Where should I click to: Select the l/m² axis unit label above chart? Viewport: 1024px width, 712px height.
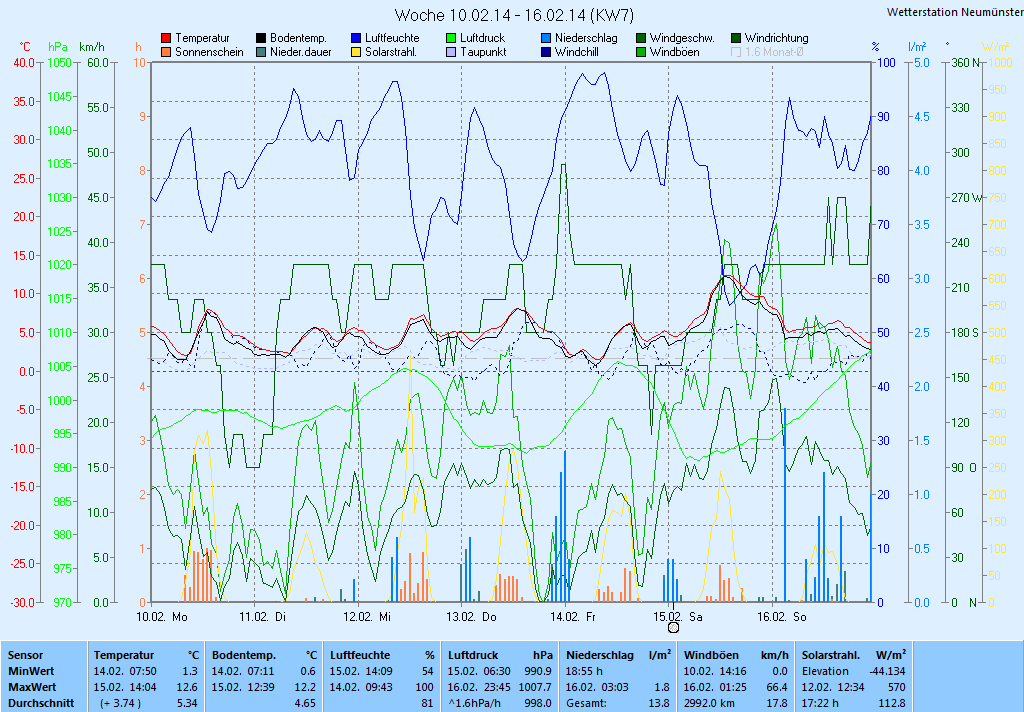[x=918, y=47]
